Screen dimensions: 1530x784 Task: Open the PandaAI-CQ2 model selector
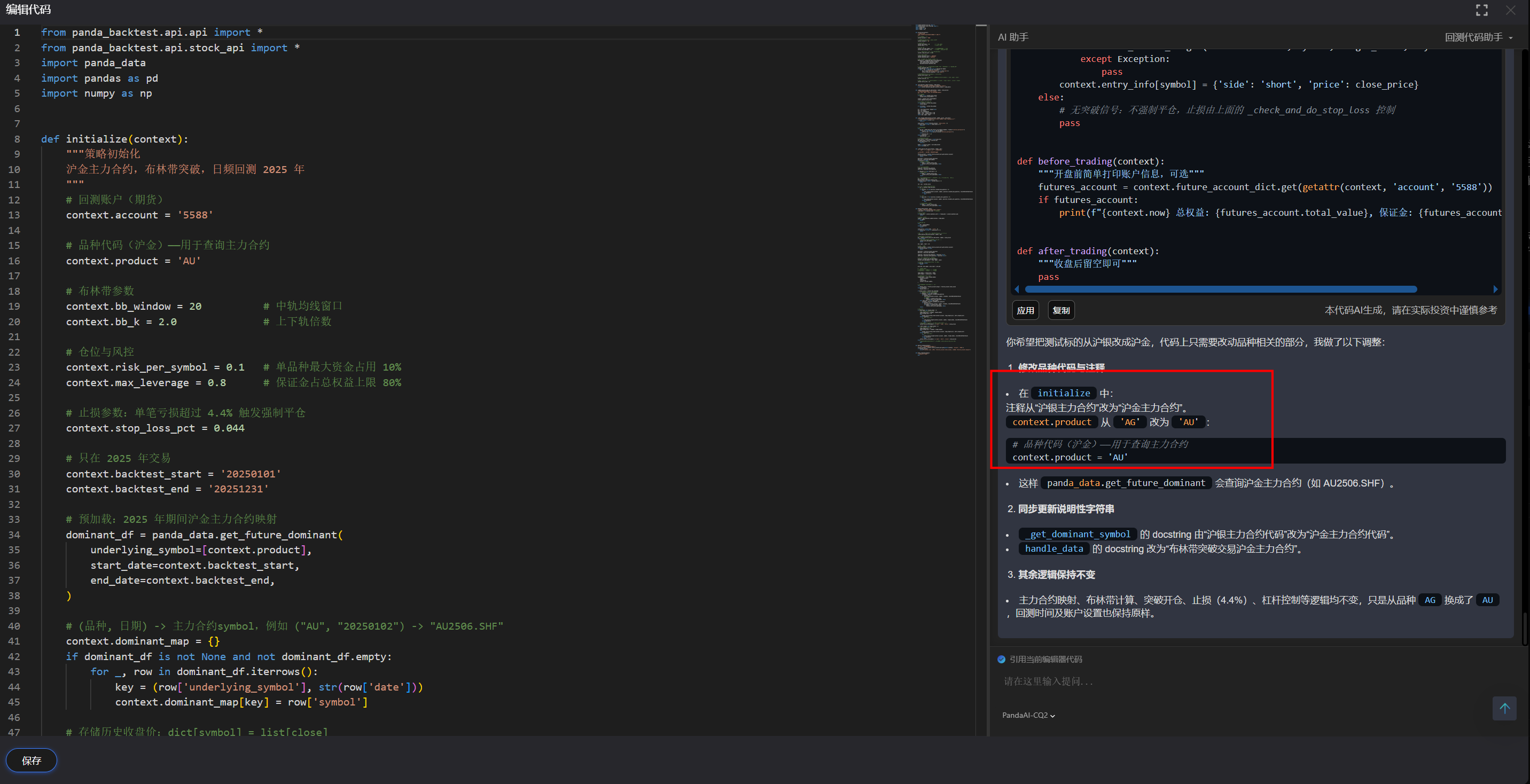pyautogui.click(x=1028, y=715)
